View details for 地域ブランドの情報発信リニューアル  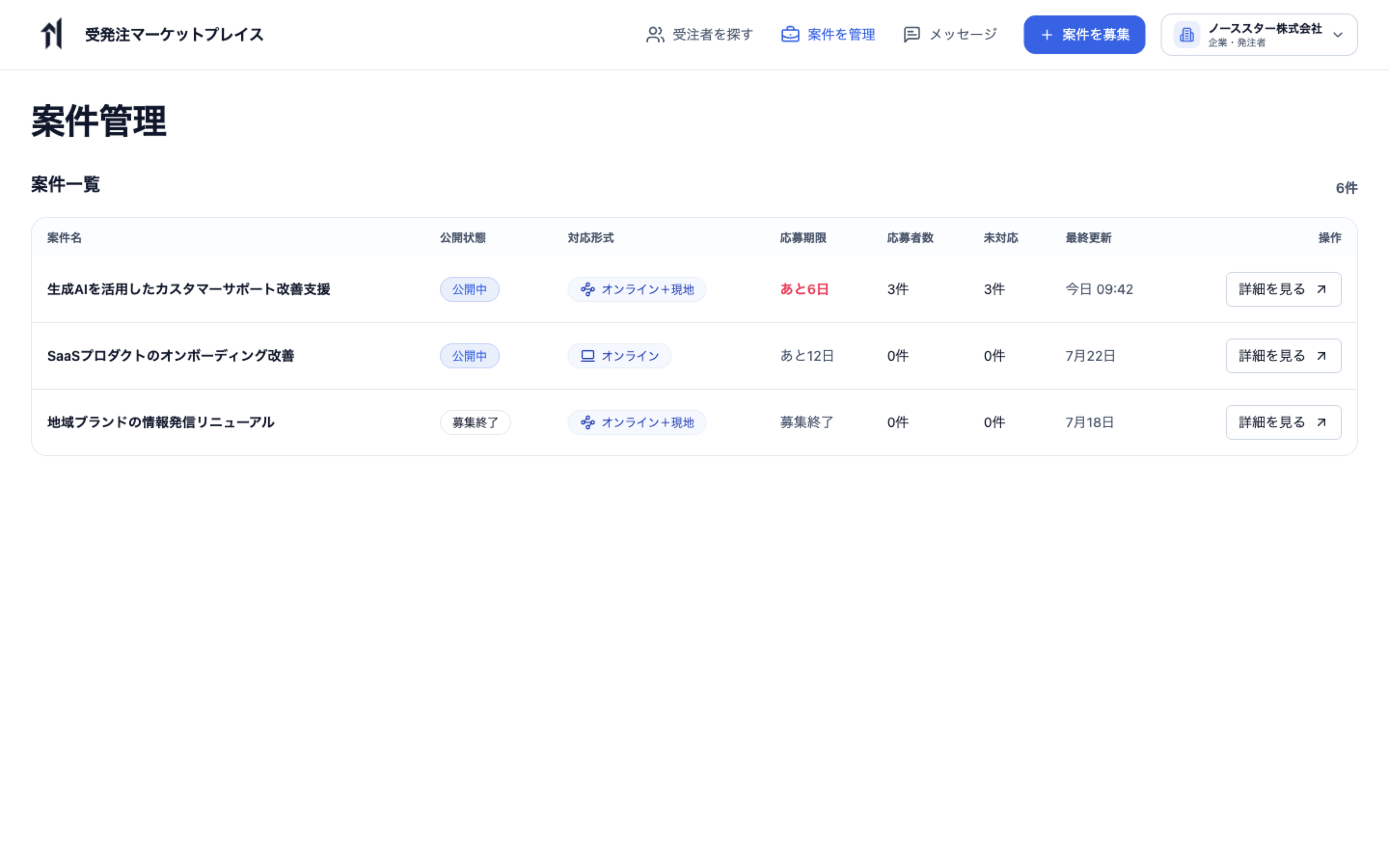click(1283, 422)
